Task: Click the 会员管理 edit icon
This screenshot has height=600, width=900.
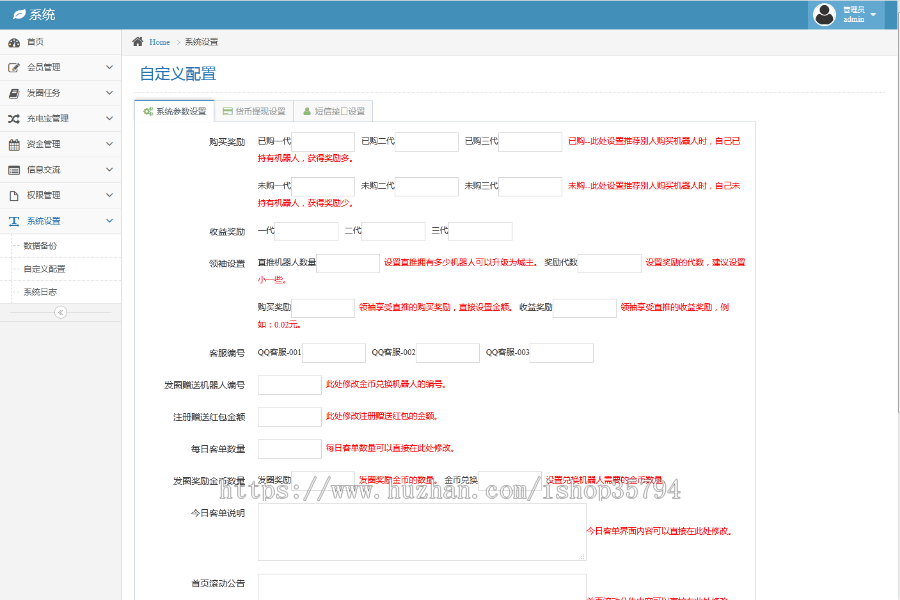Action: [x=14, y=68]
